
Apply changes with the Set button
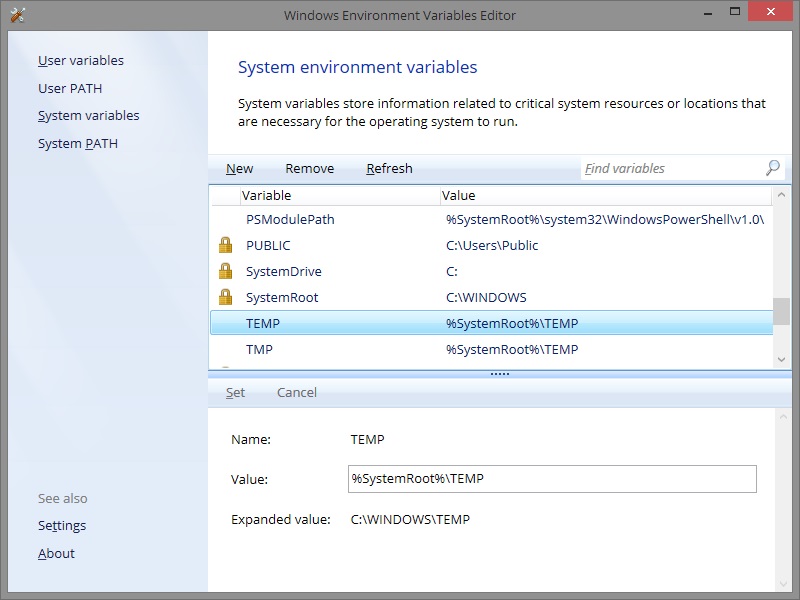coord(235,392)
